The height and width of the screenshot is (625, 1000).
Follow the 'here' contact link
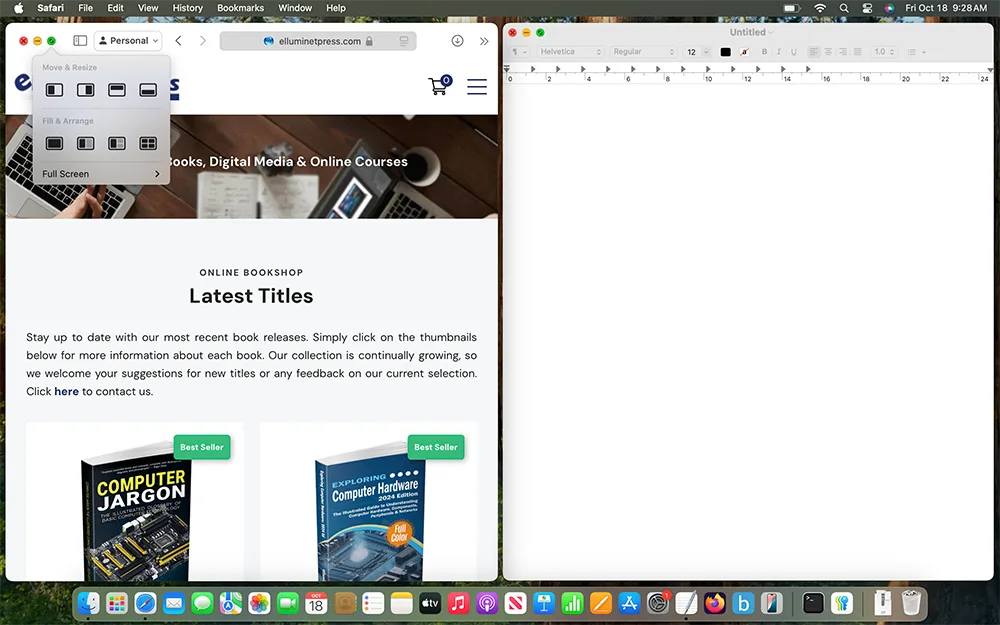coord(66,392)
